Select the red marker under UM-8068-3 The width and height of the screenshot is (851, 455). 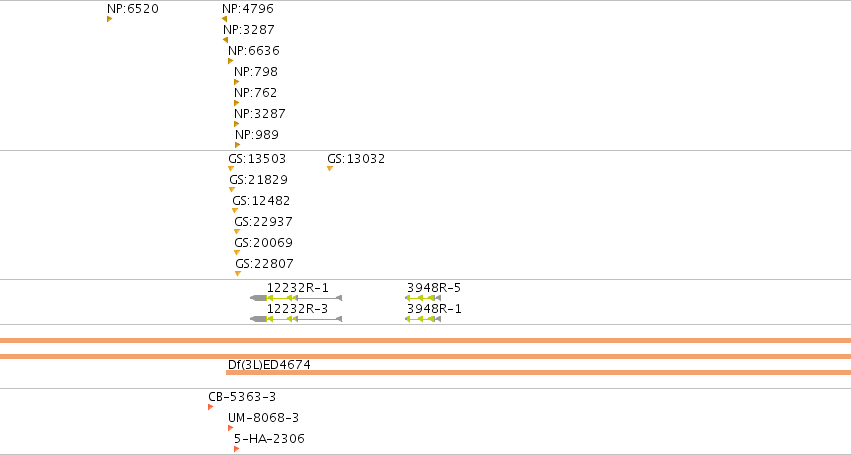[231, 428]
